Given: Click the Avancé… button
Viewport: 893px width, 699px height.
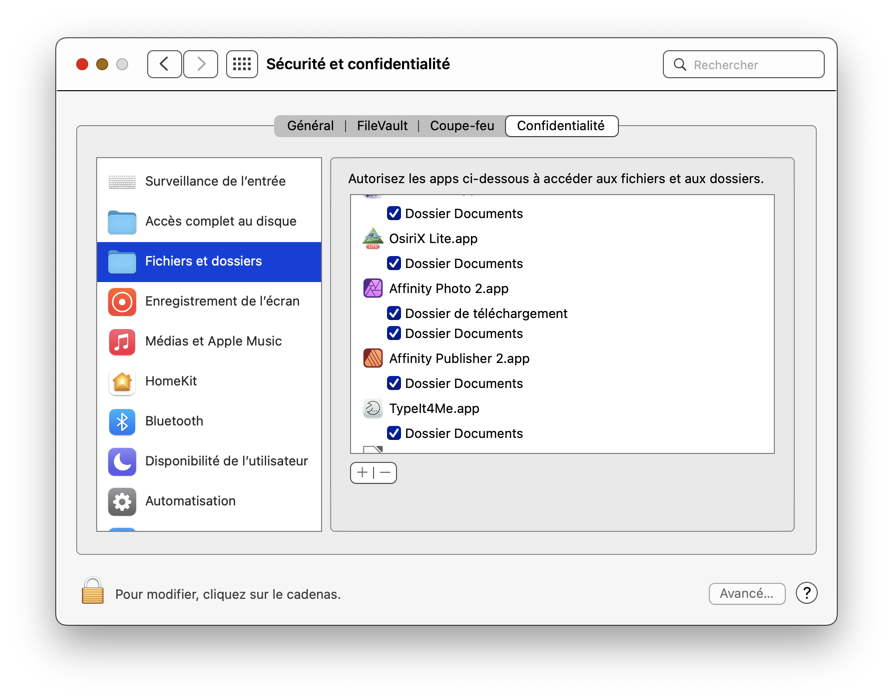Looking at the screenshot, I should click(x=747, y=593).
